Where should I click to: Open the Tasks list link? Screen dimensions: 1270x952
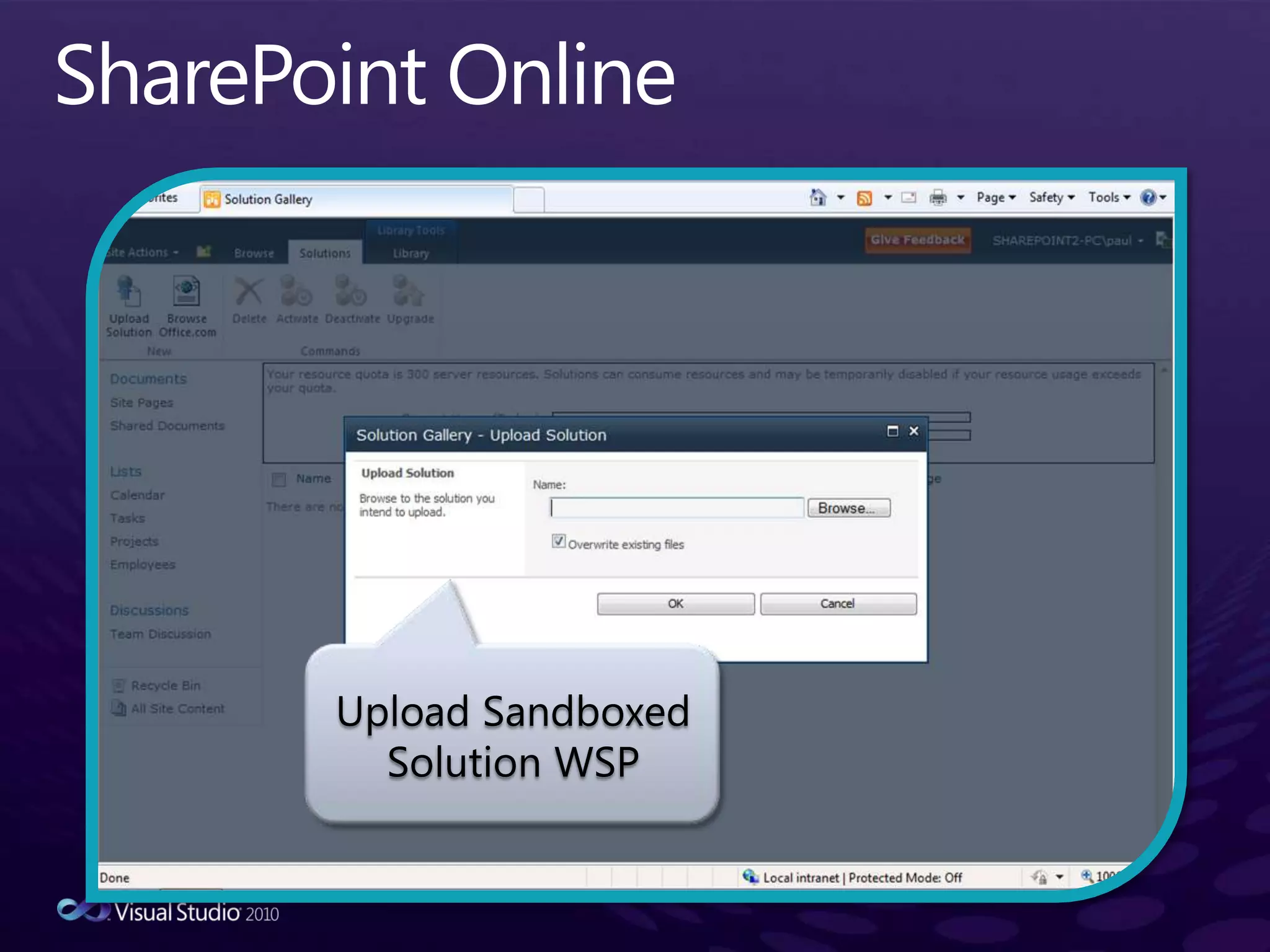point(127,518)
